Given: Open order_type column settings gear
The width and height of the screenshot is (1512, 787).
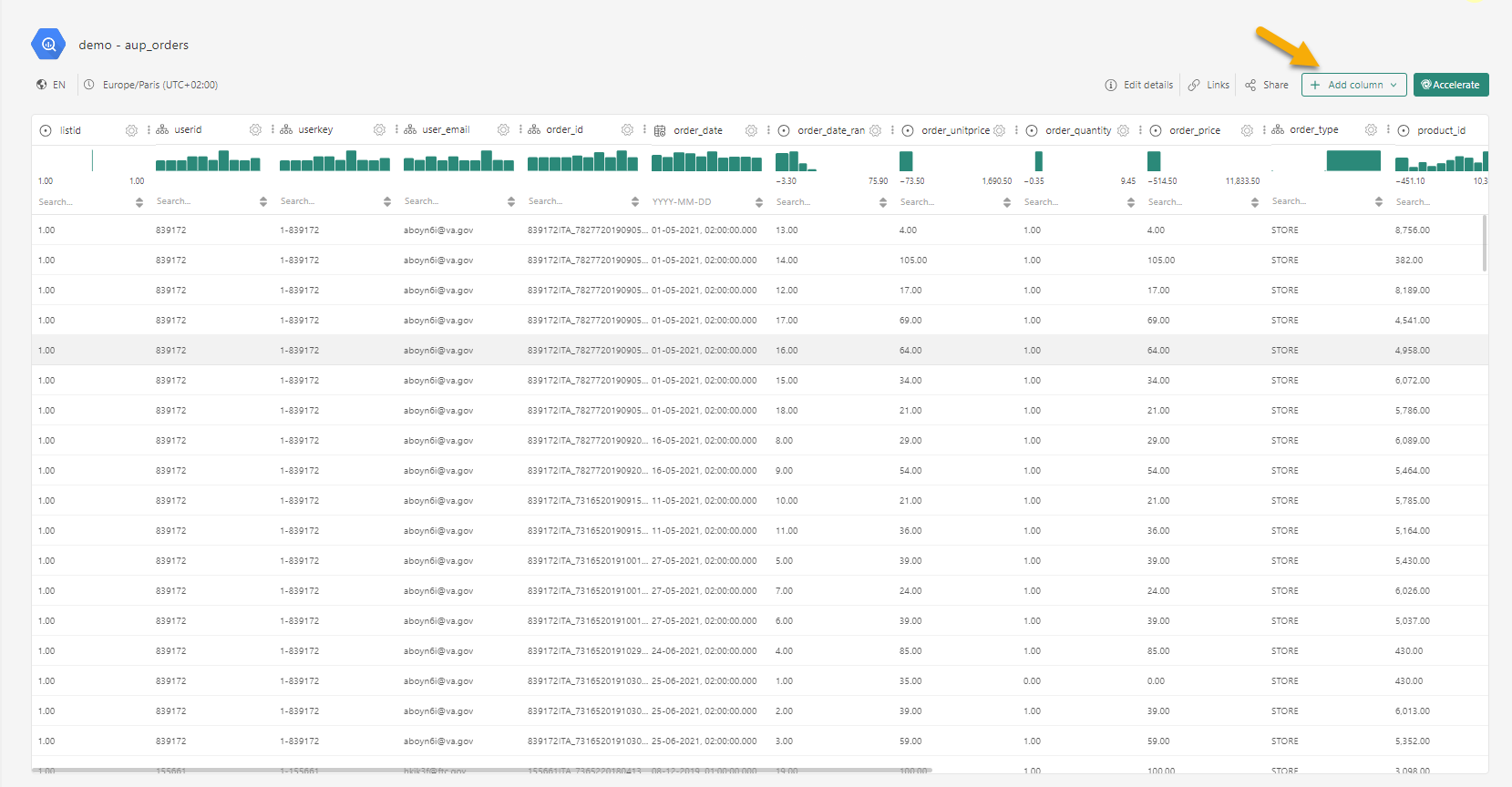Looking at the screenshot, I should click(1371, 130).
